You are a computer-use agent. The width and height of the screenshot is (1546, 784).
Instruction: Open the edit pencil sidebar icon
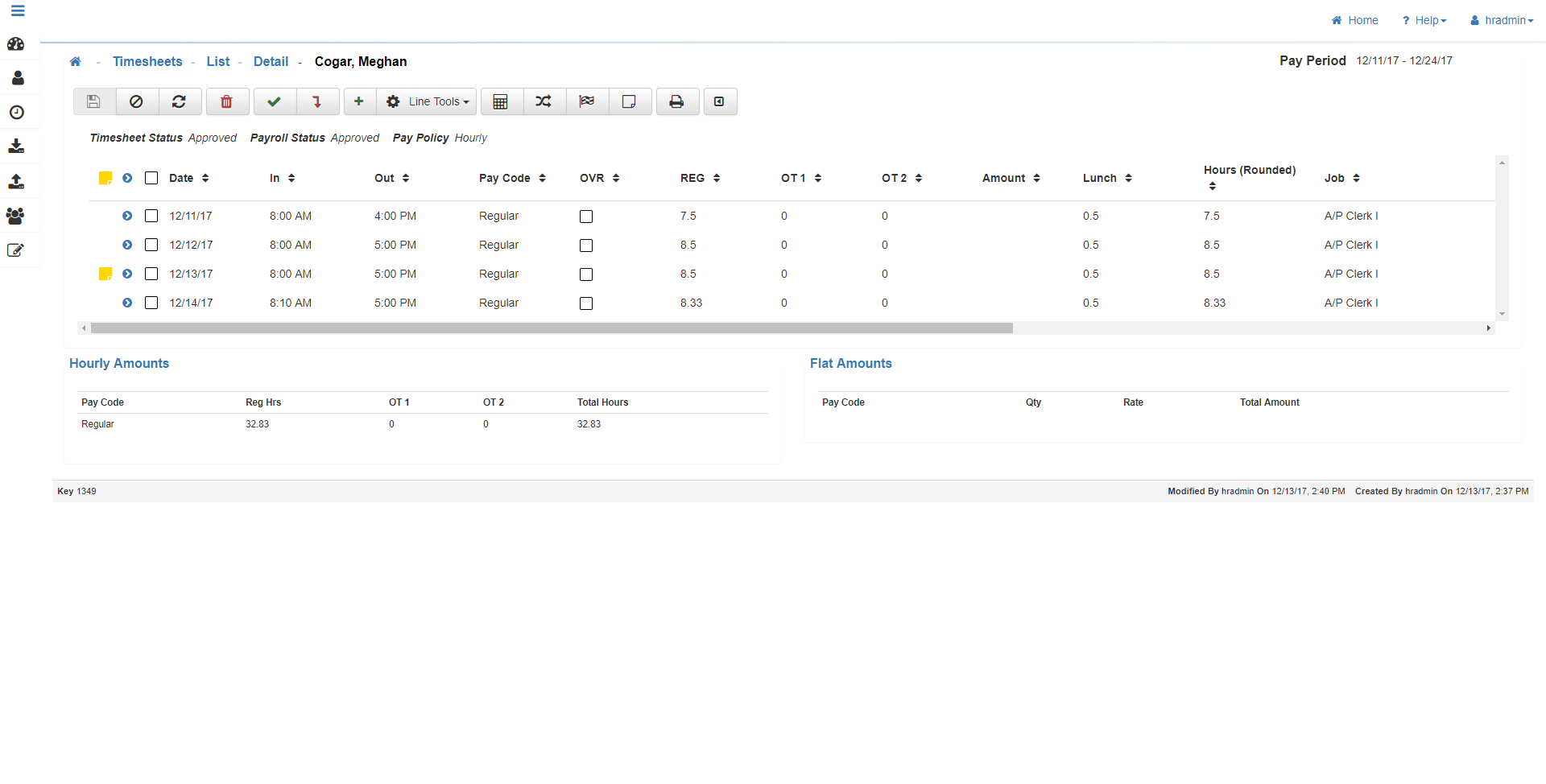[15, 250]
